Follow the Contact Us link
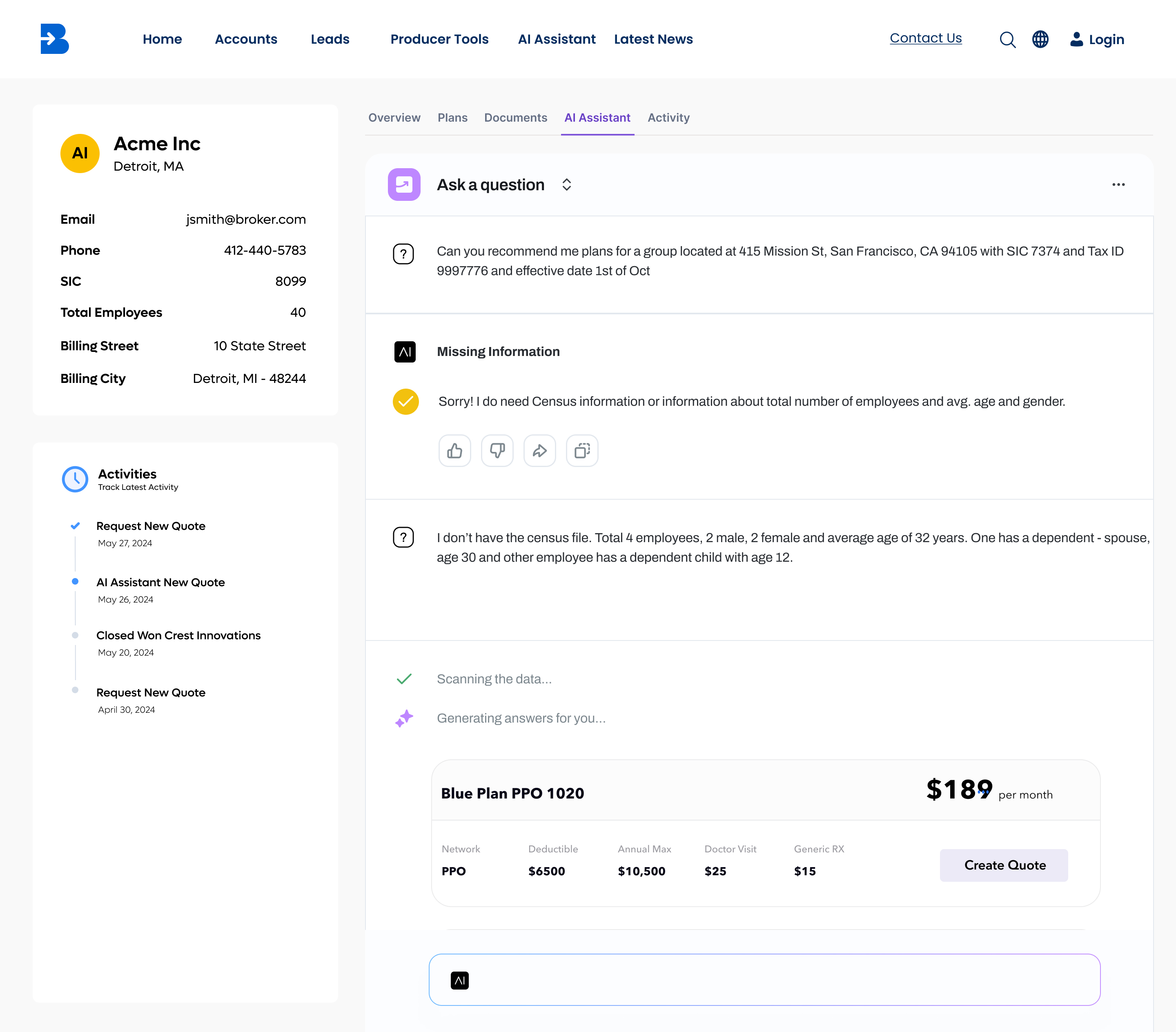 click(x=926, y=38)
